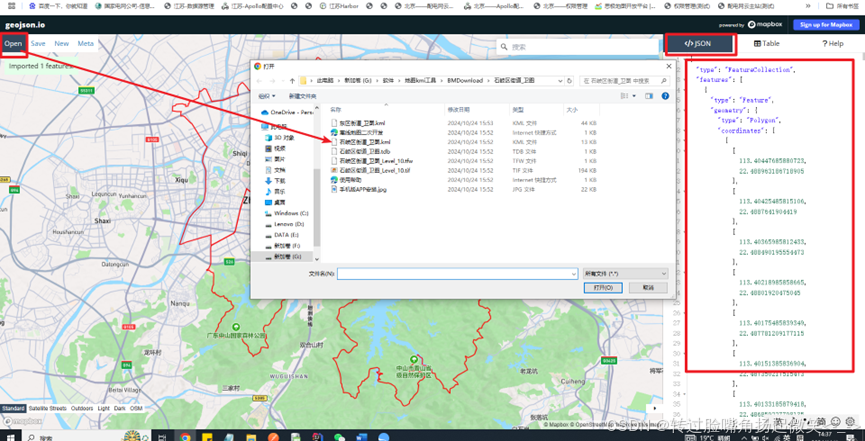The width and height of the screenshot is (865, 441).
Task: Expand the address path history dropdown
Action: [560, 81]
